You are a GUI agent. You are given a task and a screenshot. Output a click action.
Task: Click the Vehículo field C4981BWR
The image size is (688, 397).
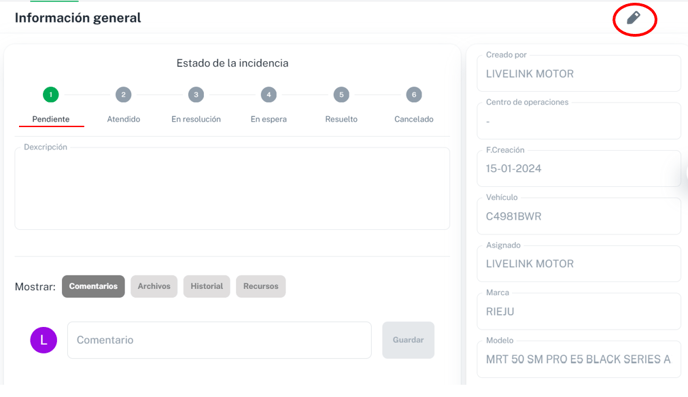[579, 216]
